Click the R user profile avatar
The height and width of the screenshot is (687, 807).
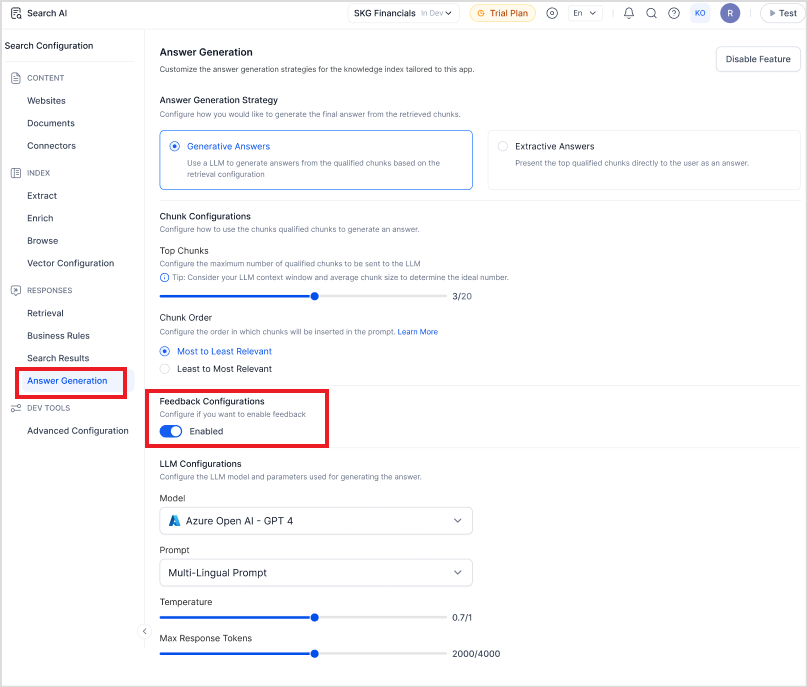coord(731,13)
